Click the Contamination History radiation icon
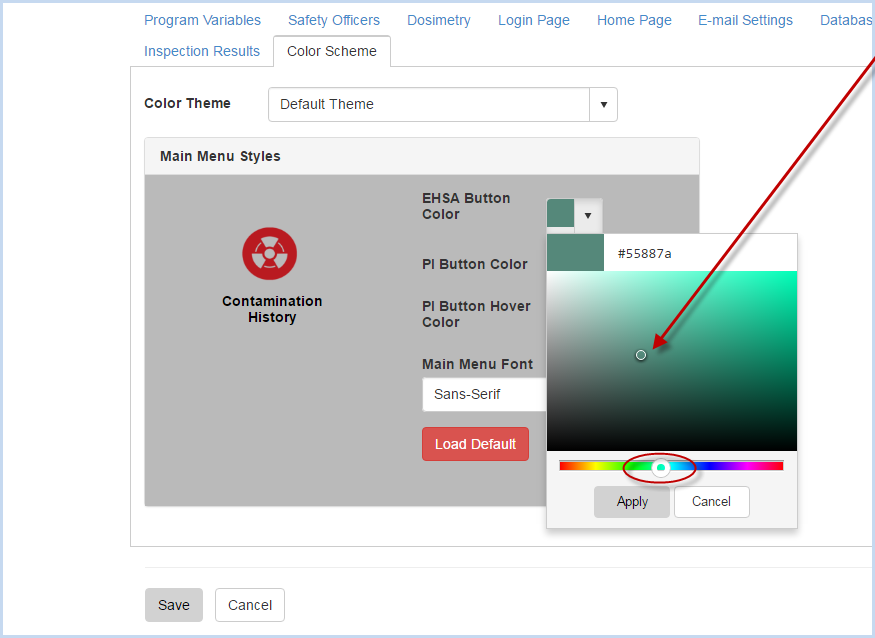This screenshot has width=875, height=638. click(x=270, y=253)
